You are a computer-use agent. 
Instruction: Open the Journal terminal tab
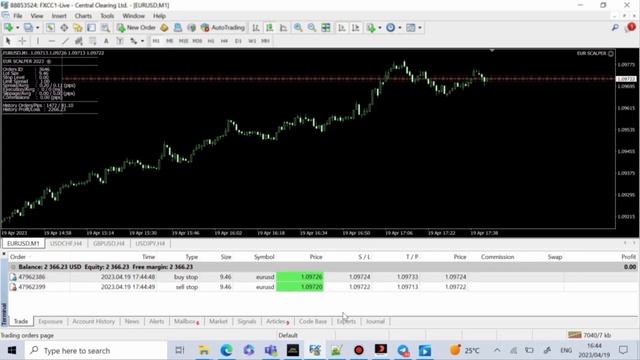[375, 322]
